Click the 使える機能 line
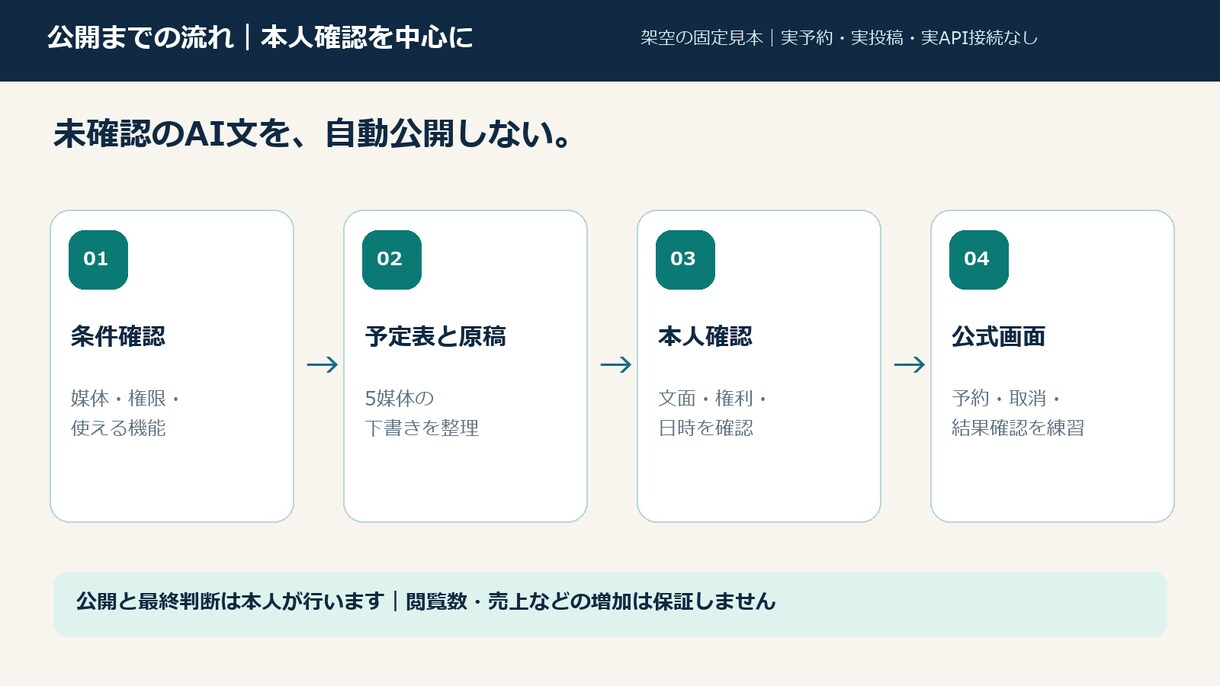This screenshot has width=1220, height=686. tap(118, 428)
